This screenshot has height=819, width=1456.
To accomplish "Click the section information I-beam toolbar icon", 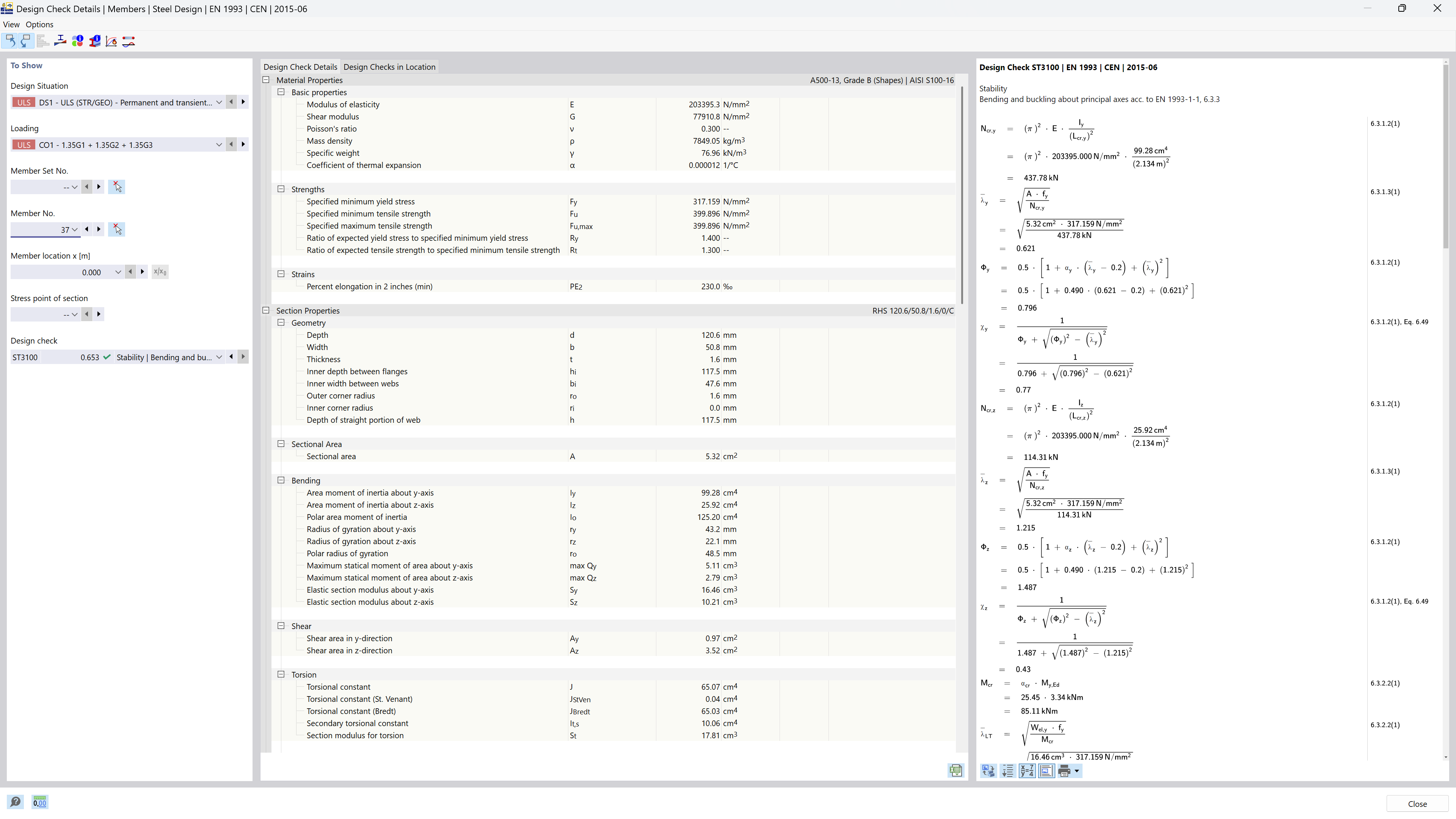I will (x=95, y=41).
